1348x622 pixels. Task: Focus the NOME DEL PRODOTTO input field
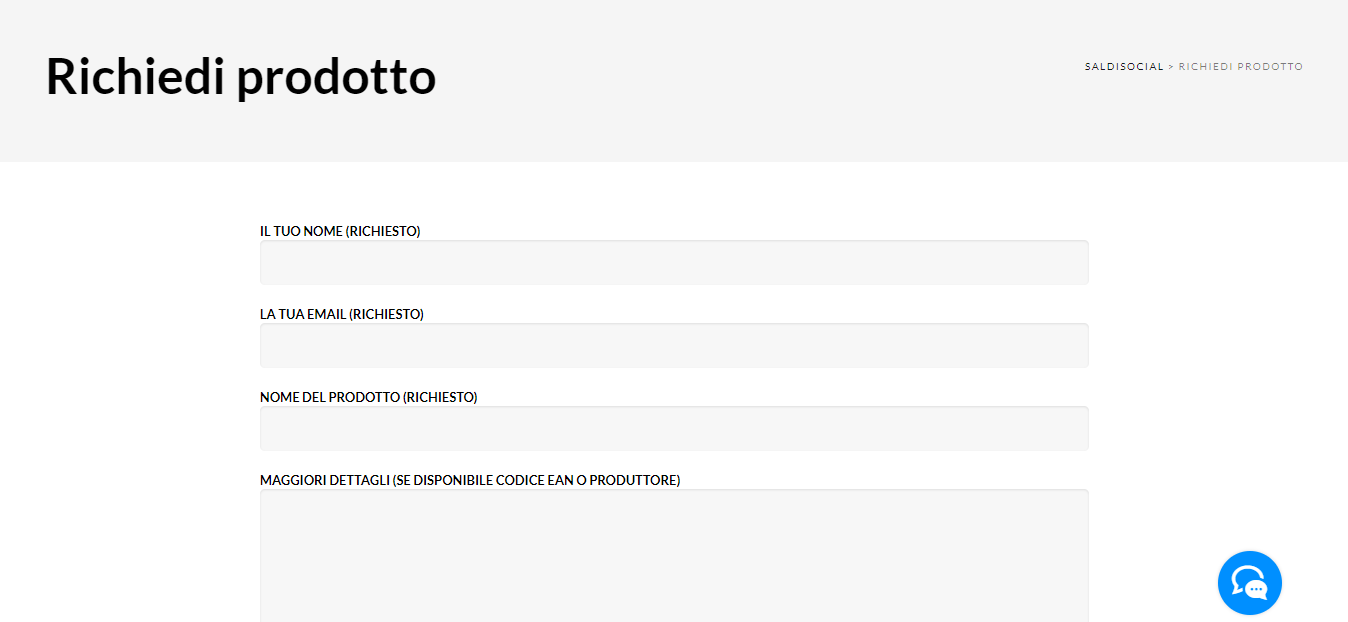click(674, 428)
